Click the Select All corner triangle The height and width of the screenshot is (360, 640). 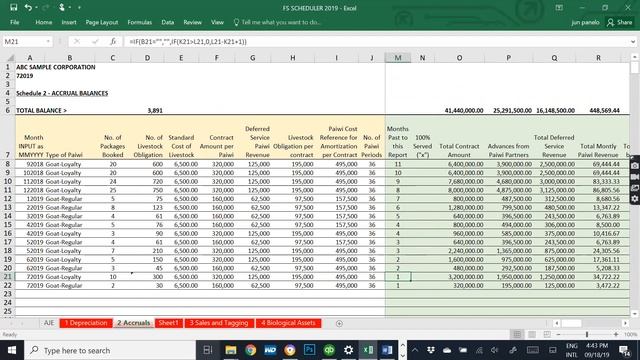pos(11,58)
